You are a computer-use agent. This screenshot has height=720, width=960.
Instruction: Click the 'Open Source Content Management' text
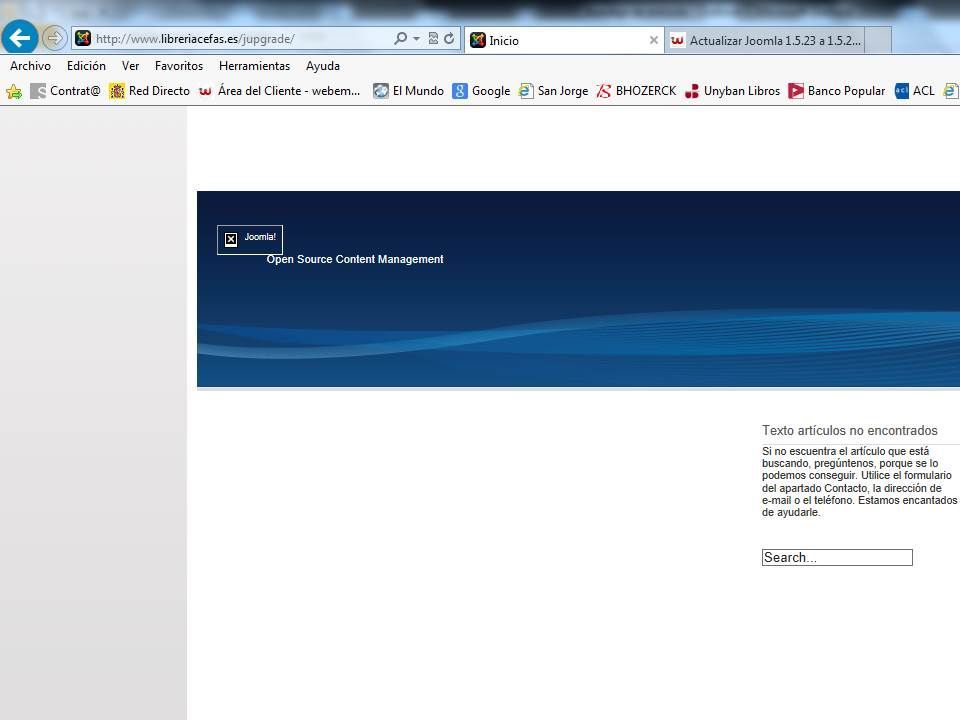(354, 259)
